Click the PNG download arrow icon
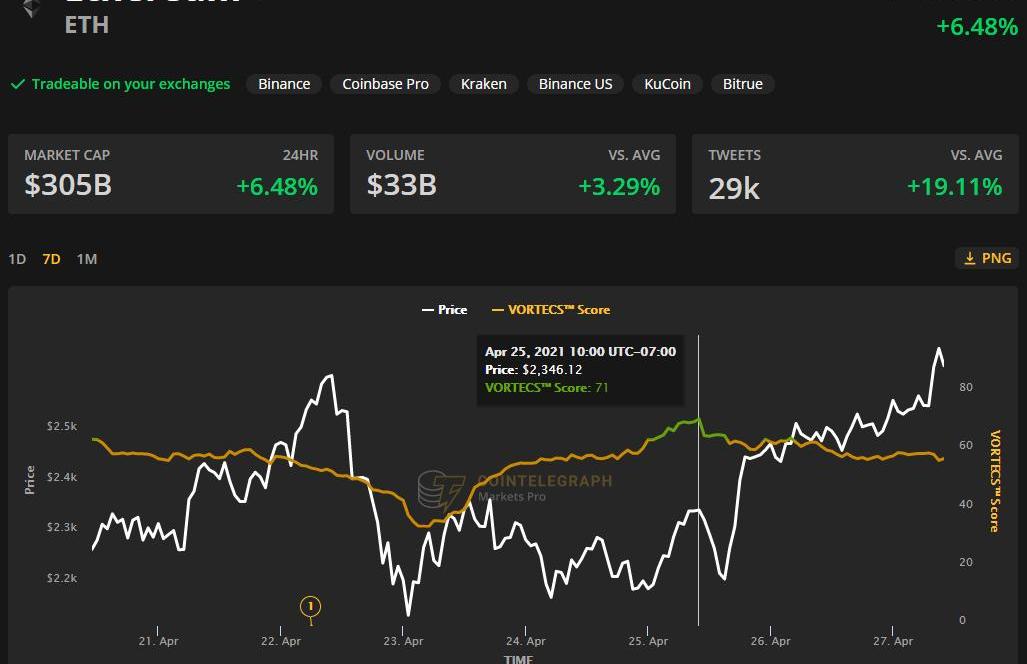1027x664 pixels. click(x=969, y=259)
